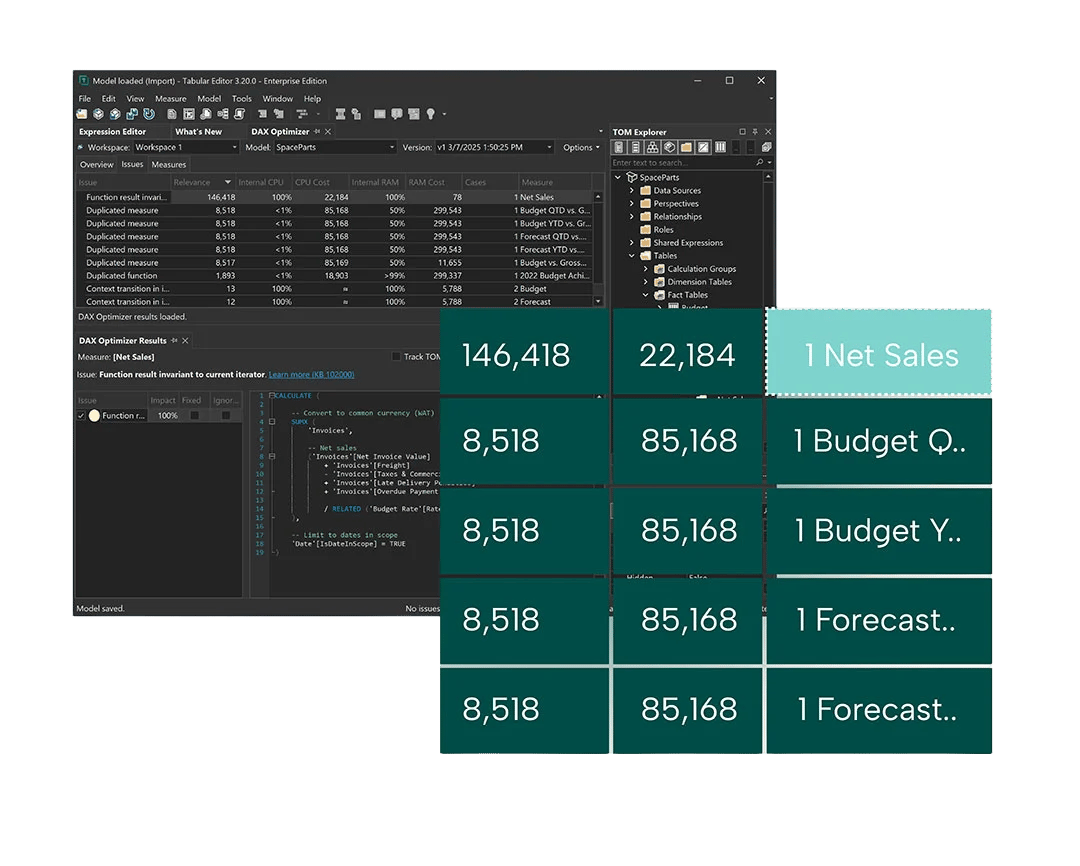Click the scroll-shaped script toolbar icon

click(x=240, y=114)
